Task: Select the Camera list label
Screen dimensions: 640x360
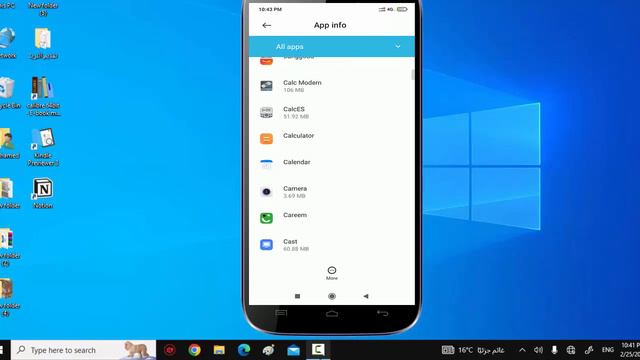Action: [x=295, y=189]
